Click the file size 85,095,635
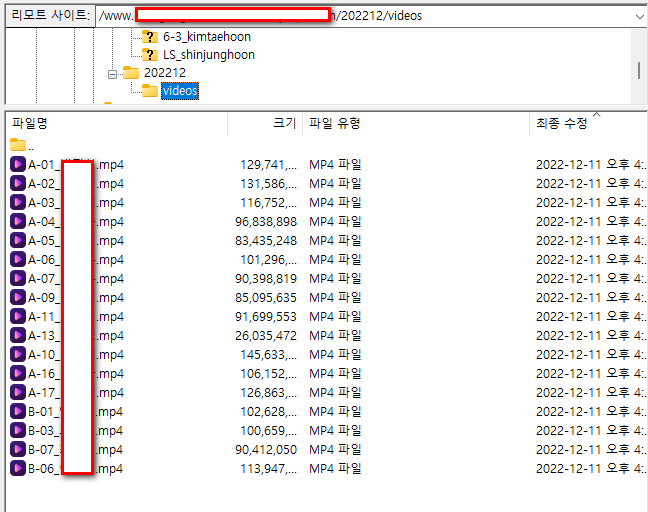Viewport: 648px width, 512px height. [266, 298]
